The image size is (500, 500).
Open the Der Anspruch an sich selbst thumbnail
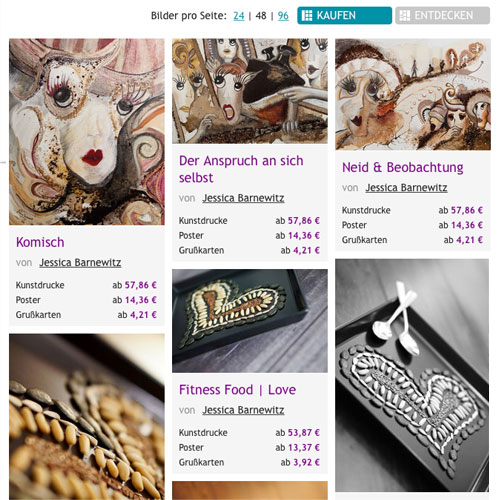250,91
